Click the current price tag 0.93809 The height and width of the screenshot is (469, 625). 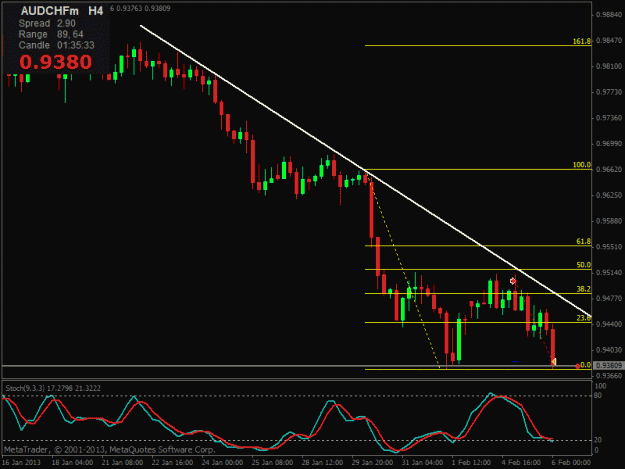[x=608, y=365]
